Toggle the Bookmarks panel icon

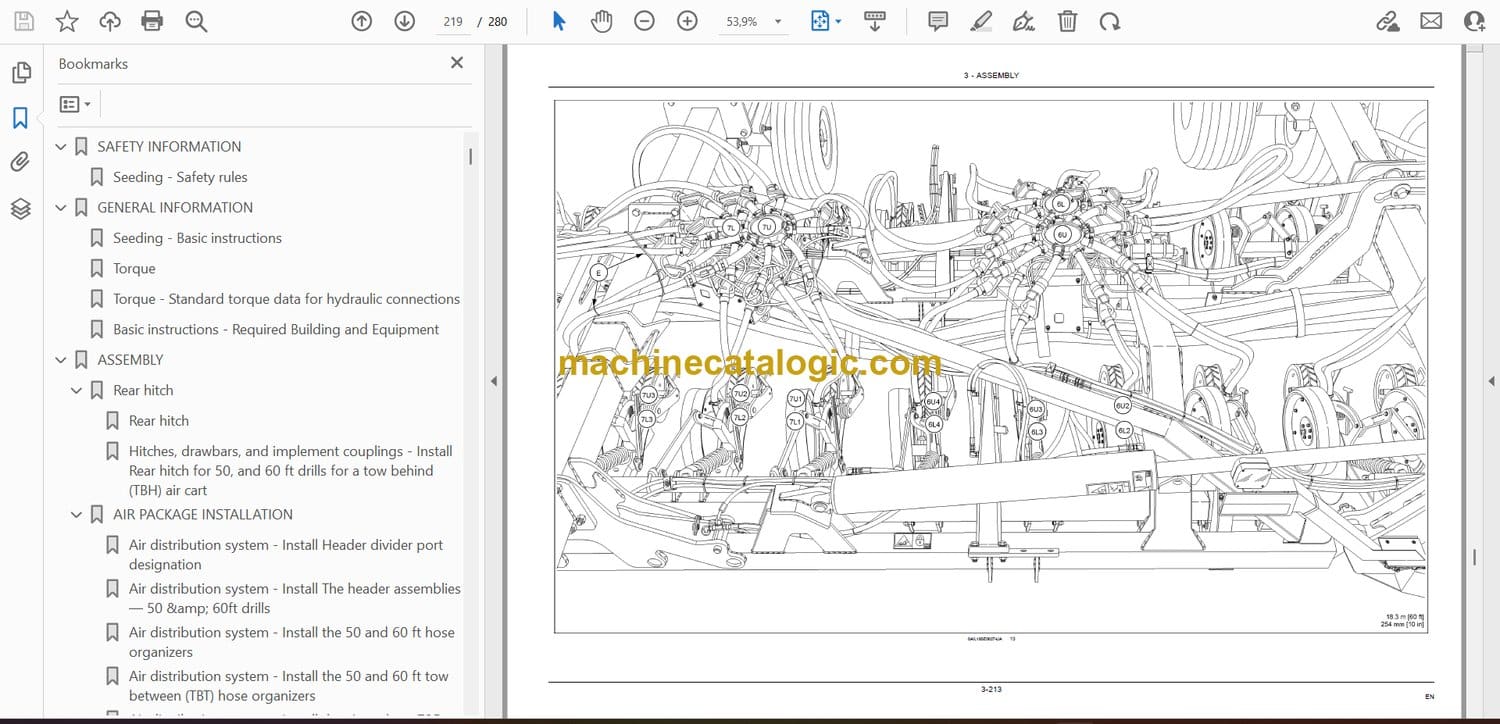pyautogui.click(x=20, y=118)
